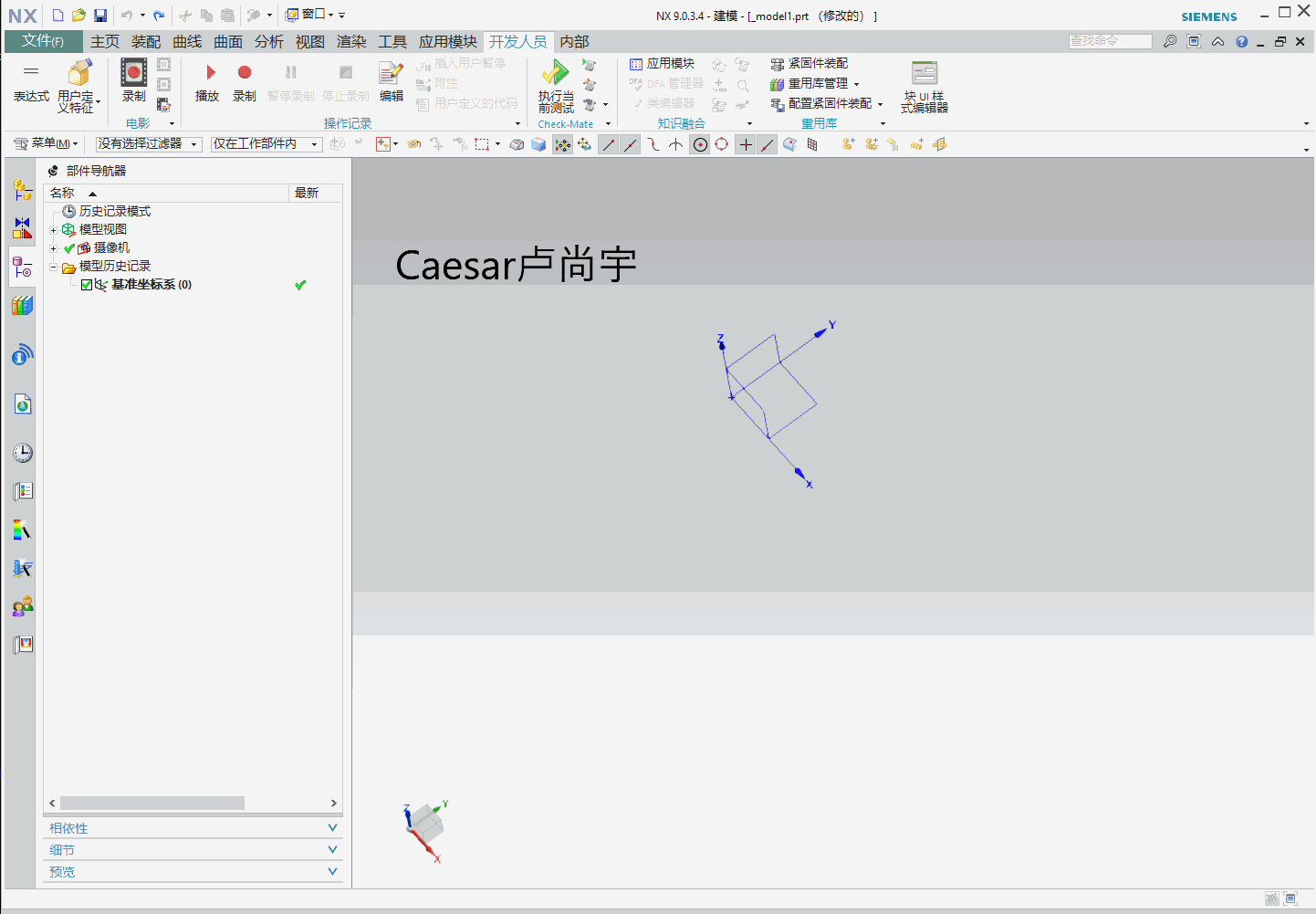This screenshot has height=914, width=1316.
Task: Toggle the snap quadrant point icon
Action: [722, 144]
